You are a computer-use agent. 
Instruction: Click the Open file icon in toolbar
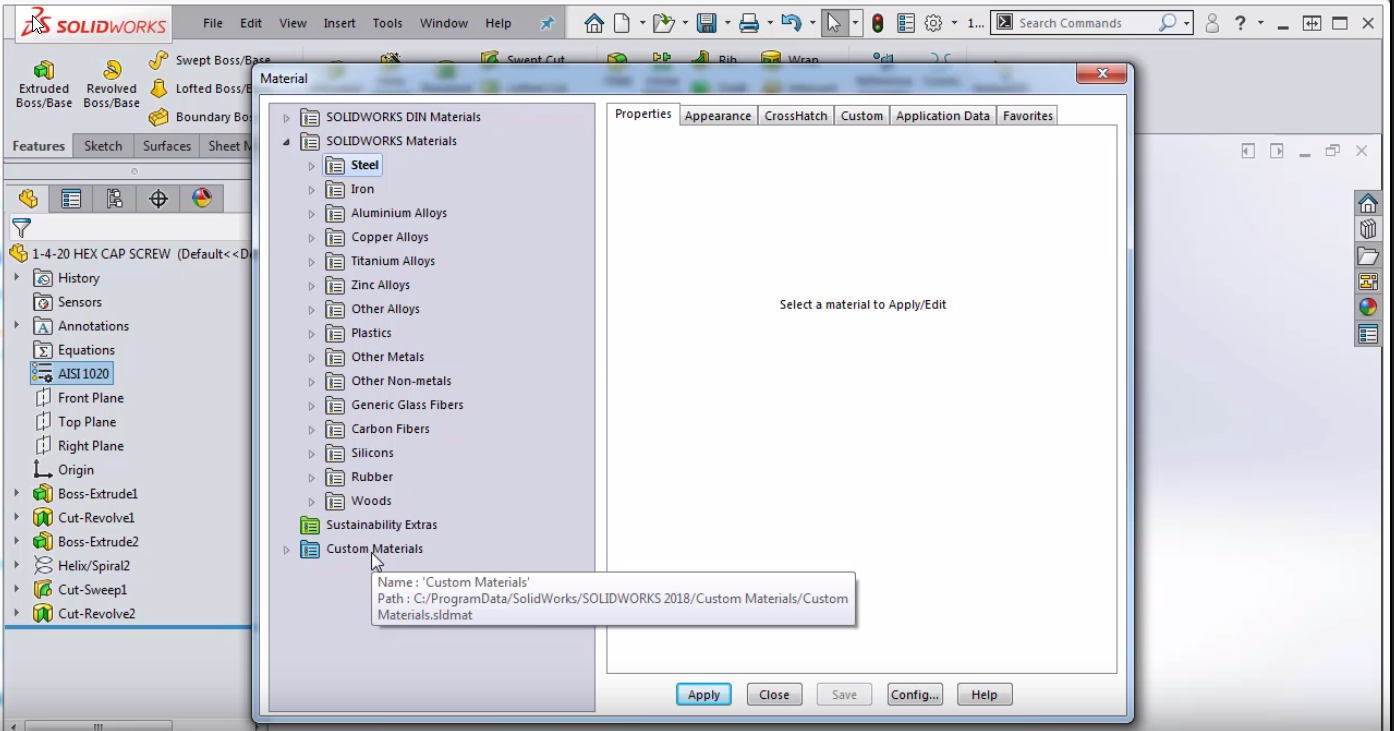point(662,23)
